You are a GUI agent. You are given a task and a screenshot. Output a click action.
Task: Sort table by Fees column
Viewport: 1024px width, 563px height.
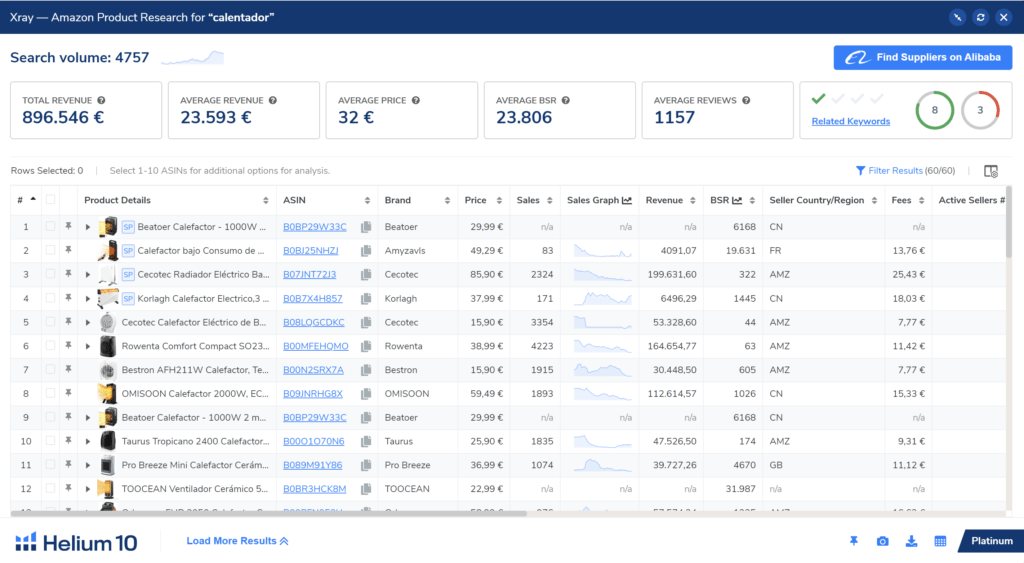(x=921, y=201)
